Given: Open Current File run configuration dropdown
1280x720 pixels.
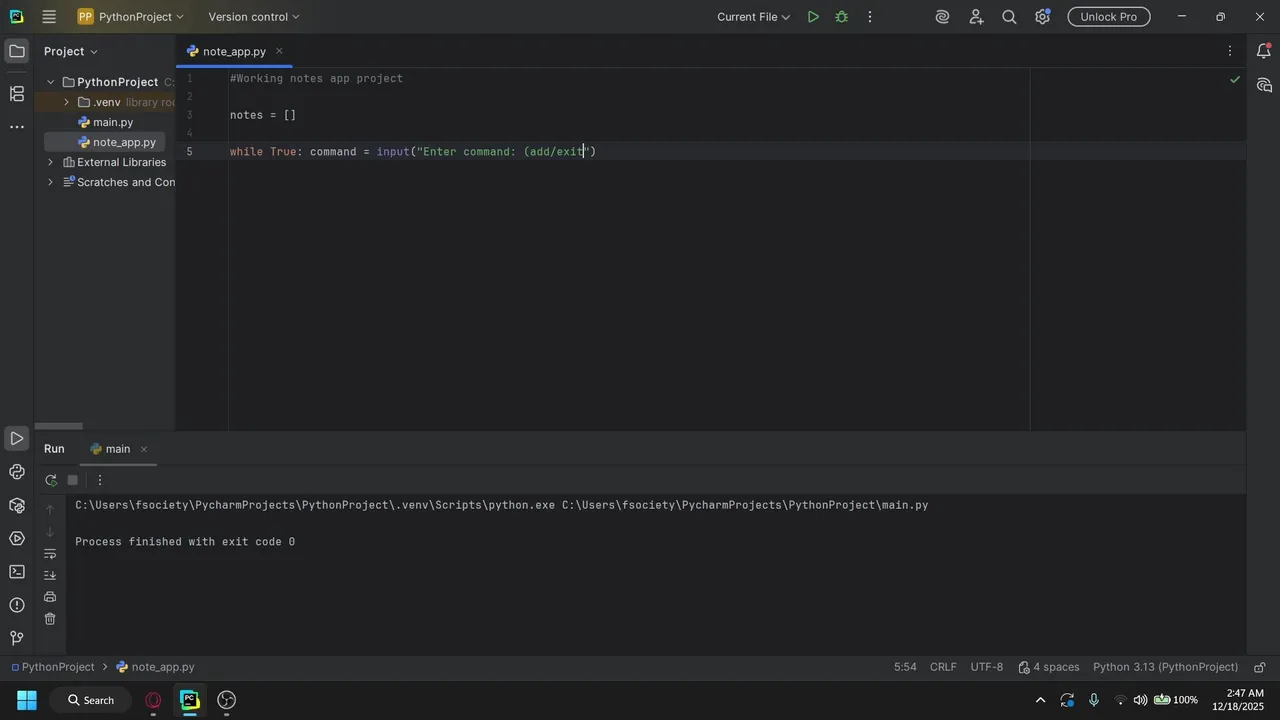Looking at the screenshot, I should point(753,17).
